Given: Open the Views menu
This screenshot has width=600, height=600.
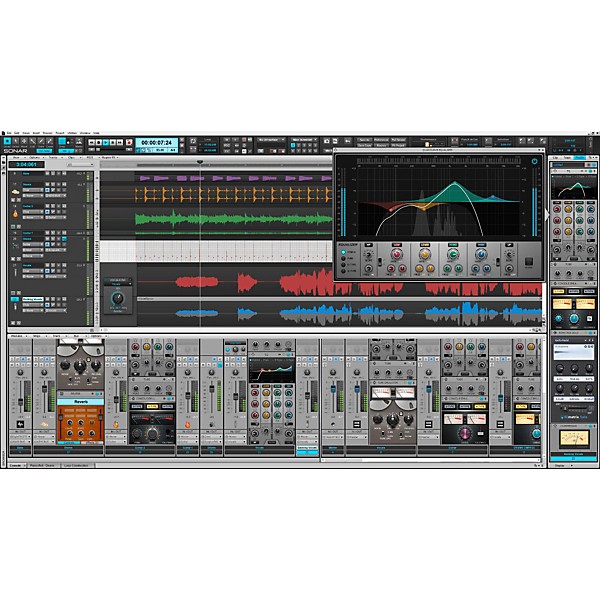Looking at the screenshot, I should pos(26,133).
